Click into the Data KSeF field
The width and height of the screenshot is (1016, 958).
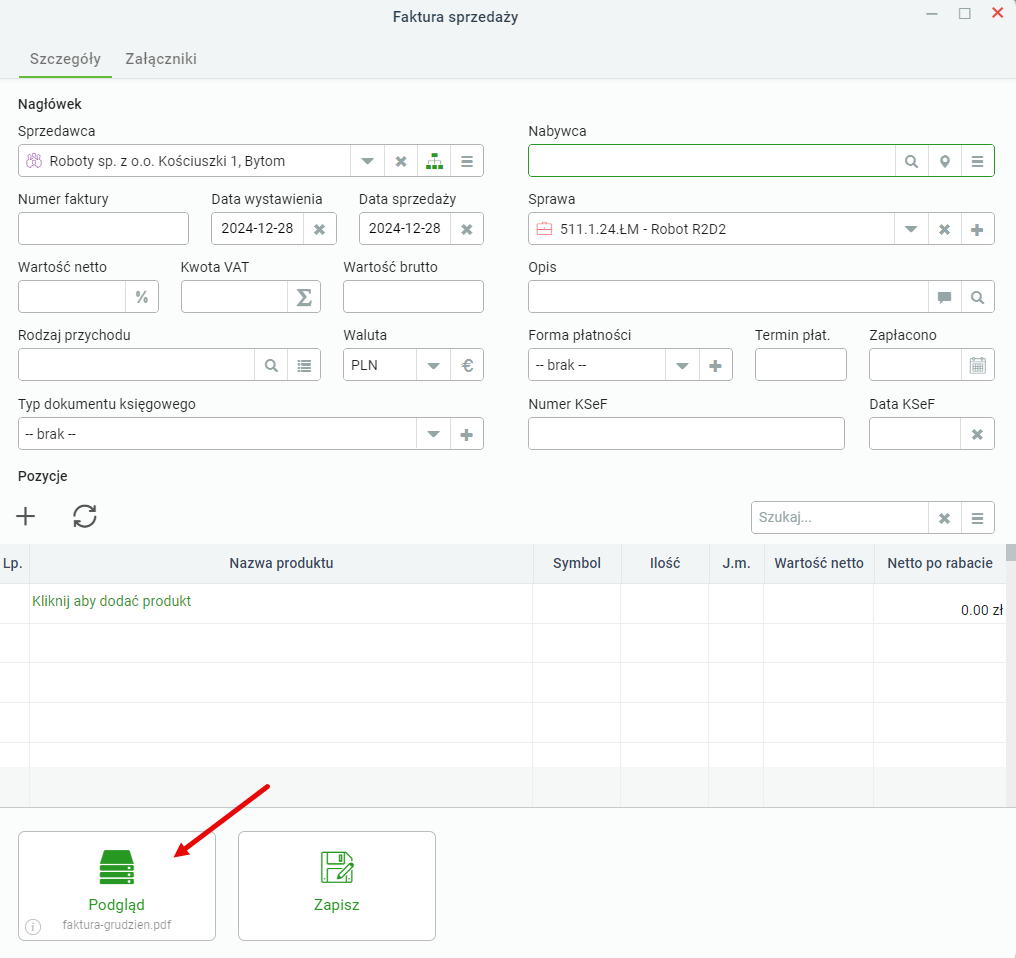click(x=915, y=434)
